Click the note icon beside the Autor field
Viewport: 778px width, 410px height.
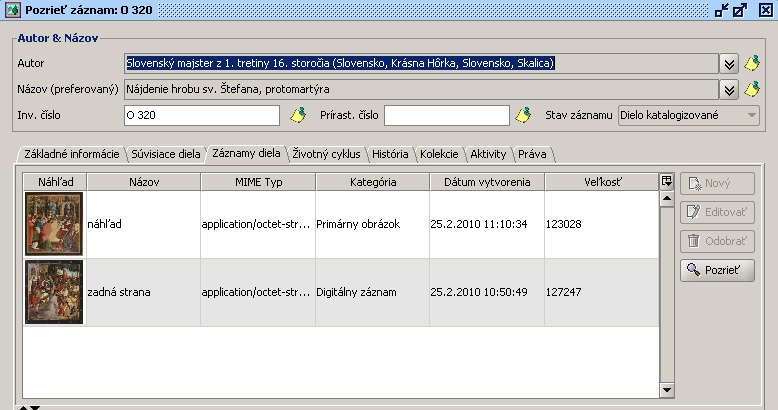(753, 63)
